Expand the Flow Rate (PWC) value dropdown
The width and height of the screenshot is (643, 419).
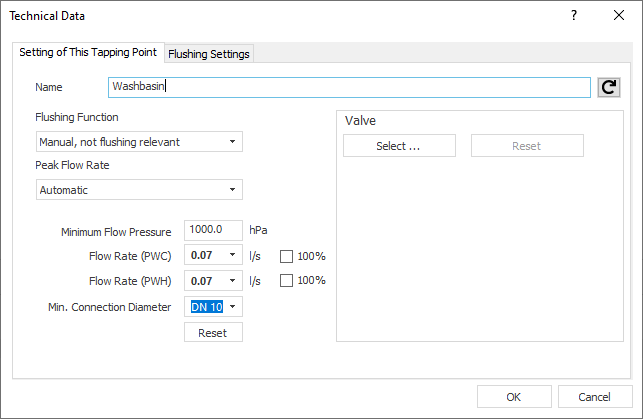click(x=233, y=255)
